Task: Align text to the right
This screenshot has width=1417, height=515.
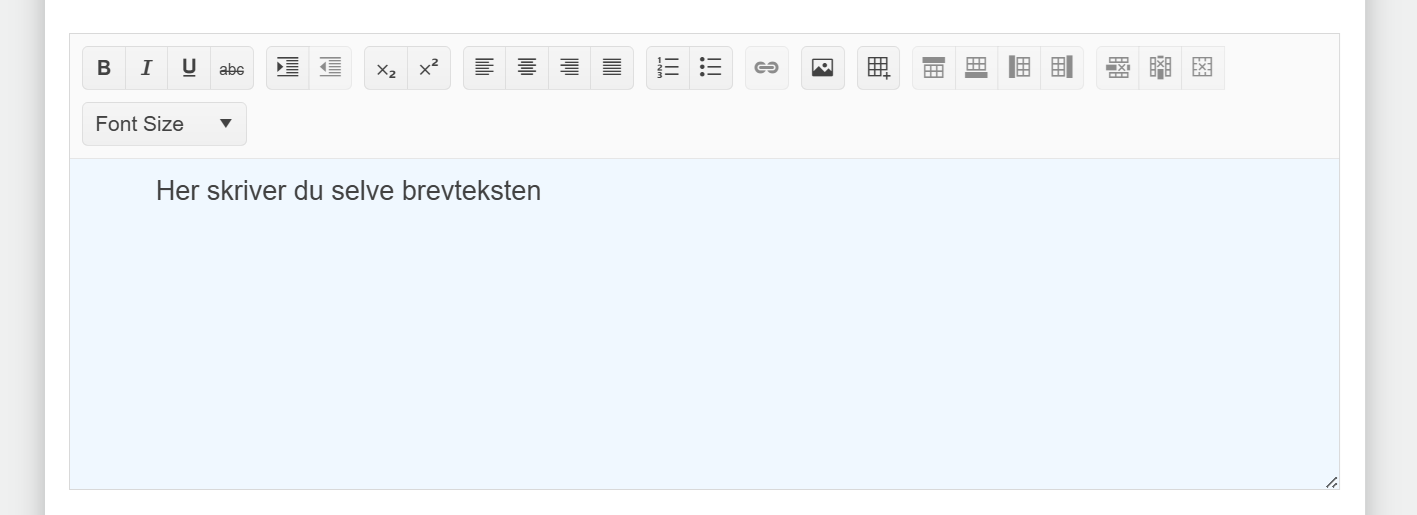Action: [x=570, y=68]
